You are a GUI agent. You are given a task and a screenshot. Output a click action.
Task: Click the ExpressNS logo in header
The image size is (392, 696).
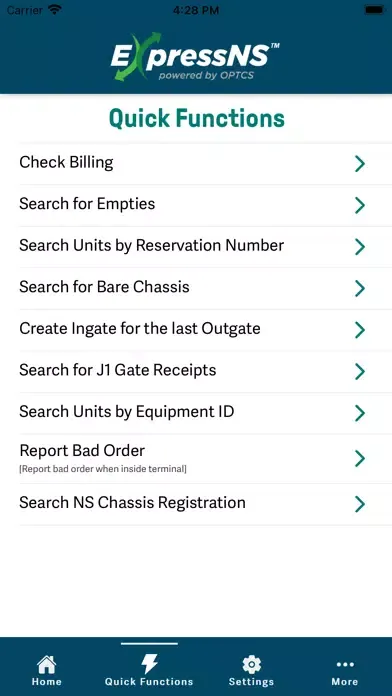coord(195,56)
